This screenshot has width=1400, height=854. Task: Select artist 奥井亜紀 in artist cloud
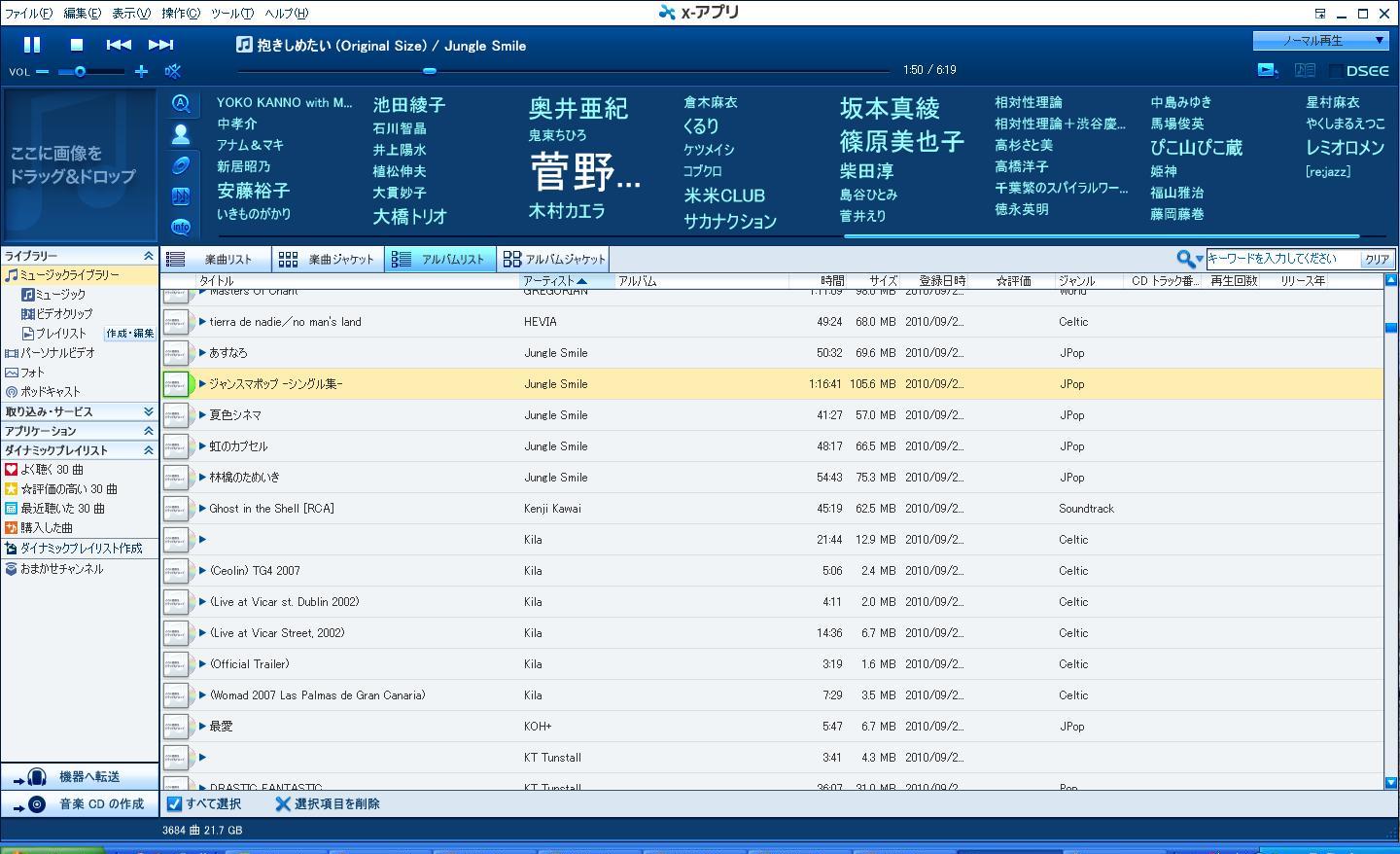coord(578,108)
